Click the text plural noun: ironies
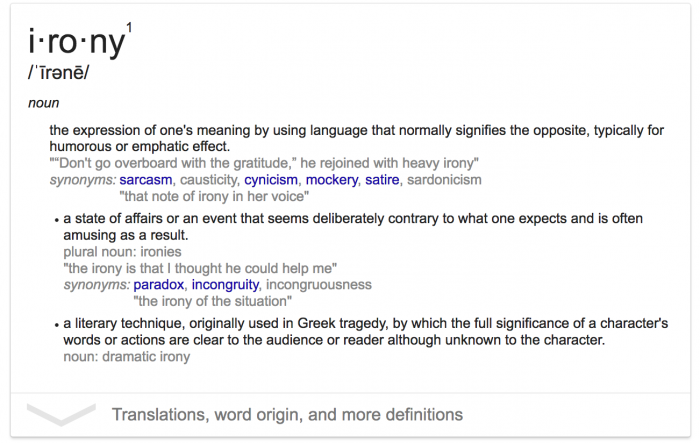The width and height of the screenshot is (700, 443). point(122,252)
